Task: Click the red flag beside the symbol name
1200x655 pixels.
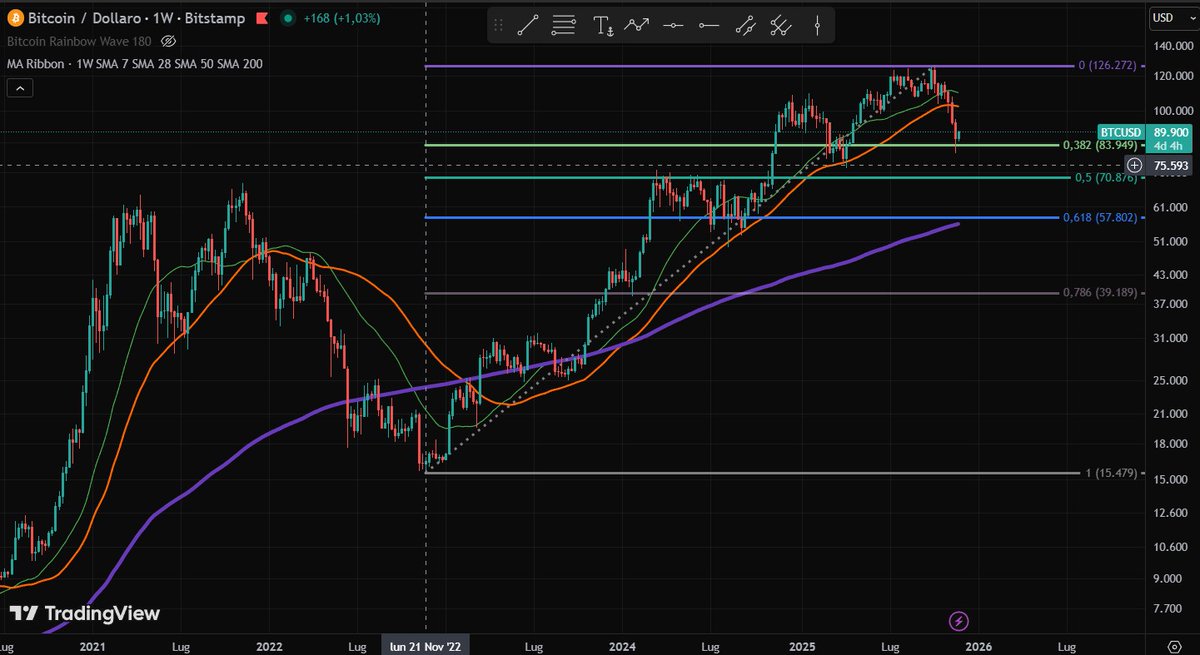Action: click(260, 17)
